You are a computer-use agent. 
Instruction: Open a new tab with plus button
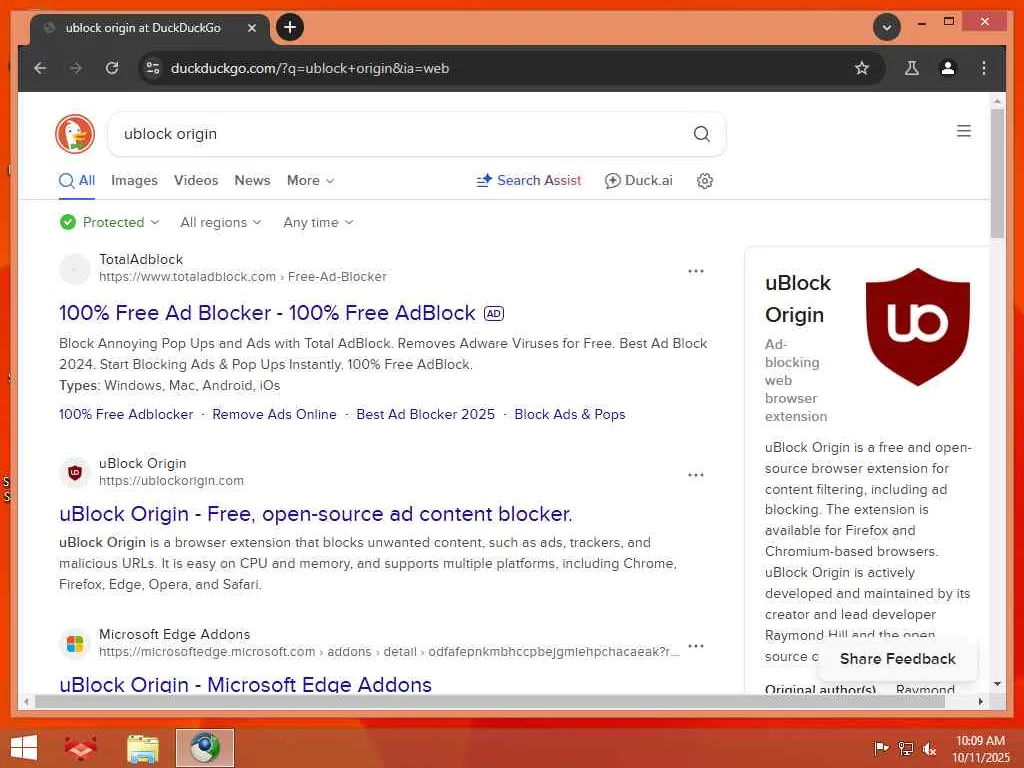pyautogui.click(x=290, y=27)
